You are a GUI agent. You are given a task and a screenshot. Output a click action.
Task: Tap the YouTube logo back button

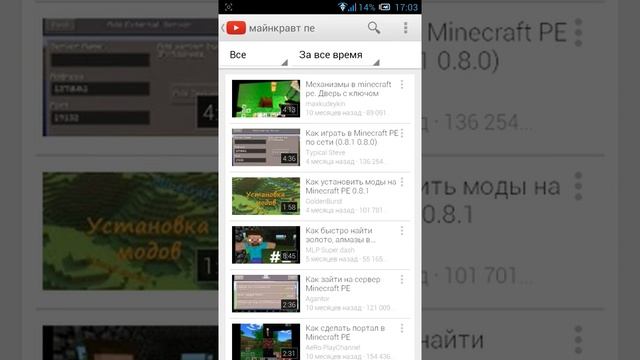click(x=234, y=28)
